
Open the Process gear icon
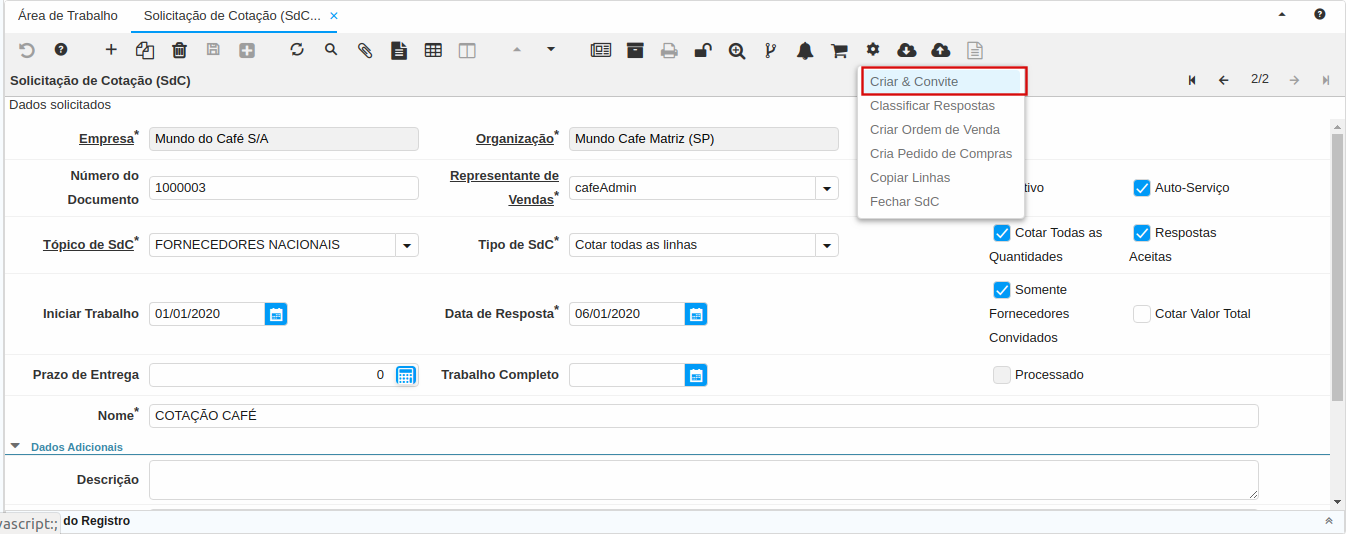coord(873,50)
